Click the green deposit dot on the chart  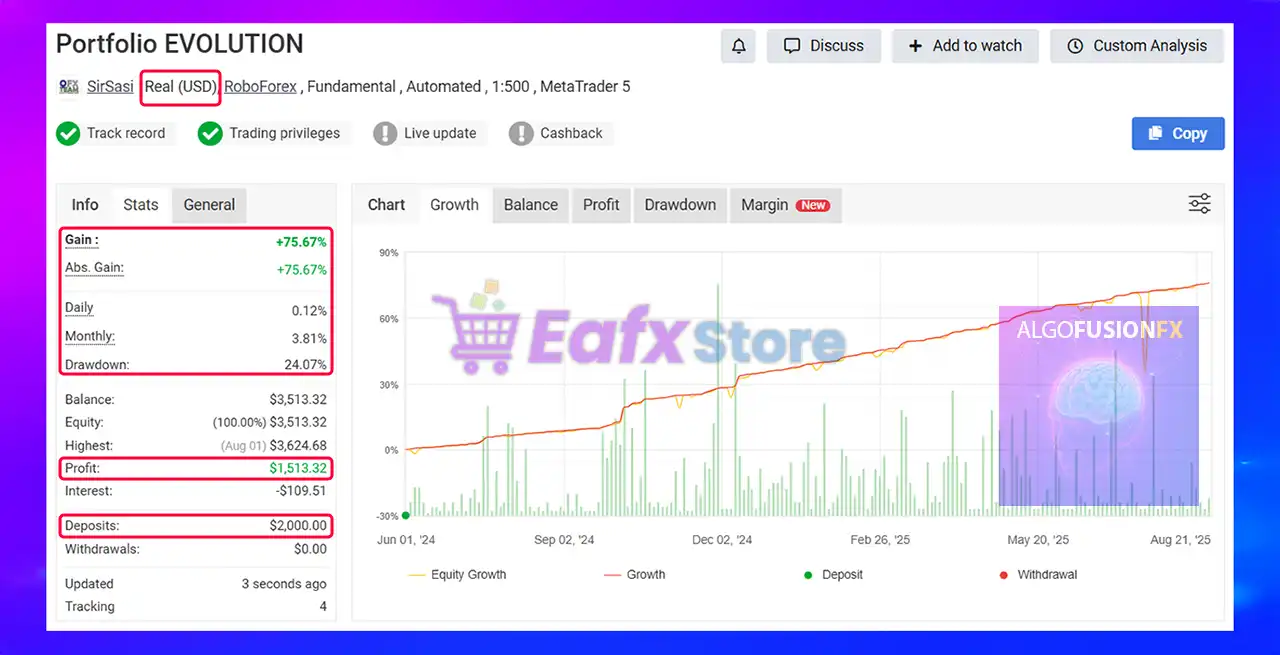(x=405, y=515)
